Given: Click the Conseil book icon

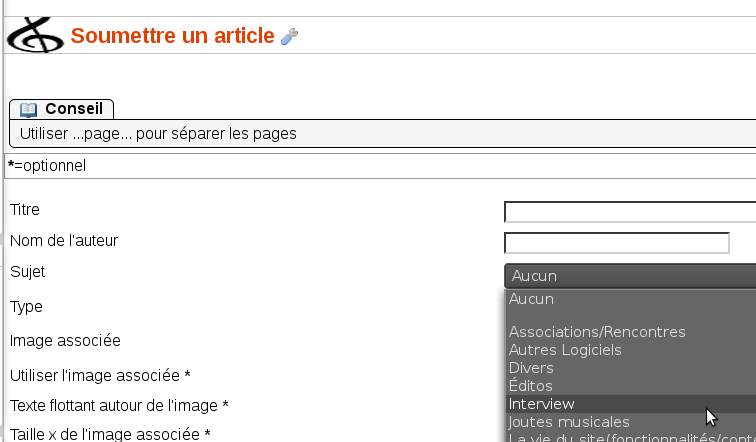Looking at the screenshot, I should (28, 109).
